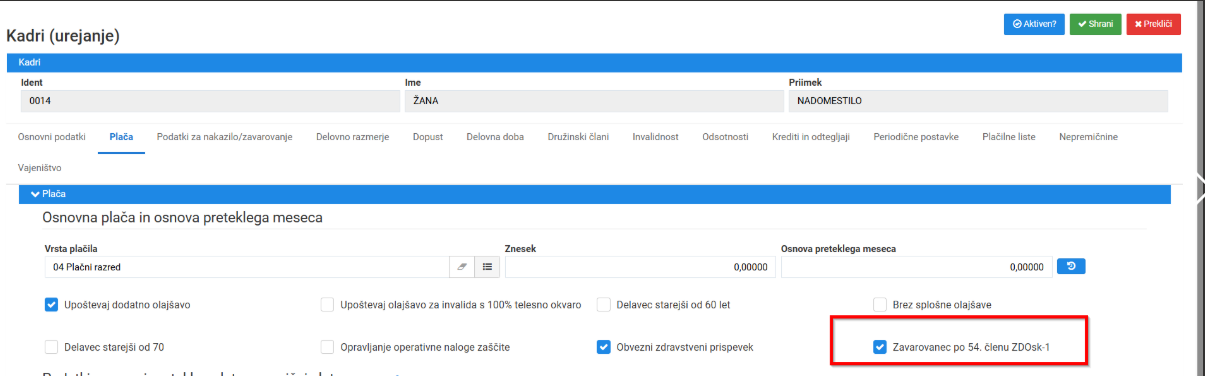Enable Brez splošne olajšave checkbox

pyautogui.click(x=880, y=305)
